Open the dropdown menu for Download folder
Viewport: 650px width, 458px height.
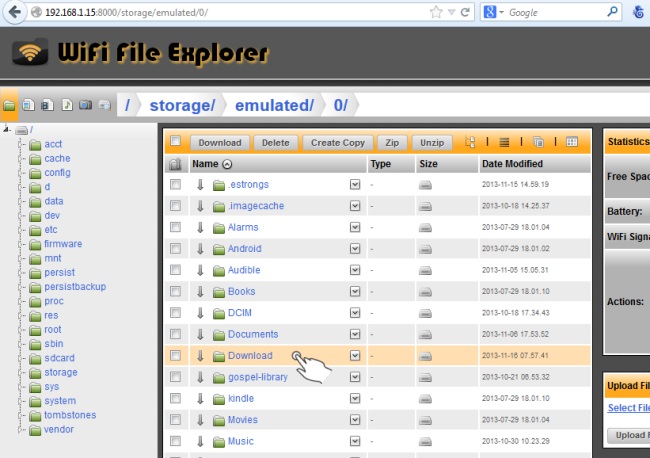(x=355, y=356)
